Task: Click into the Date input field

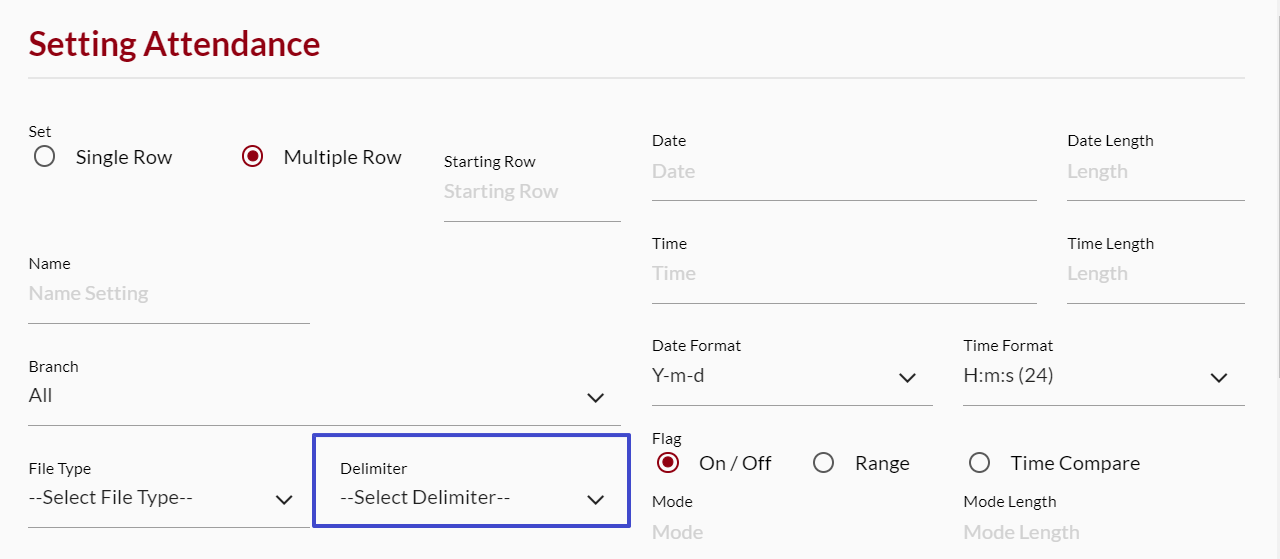Action: click(x=843, y=172)
